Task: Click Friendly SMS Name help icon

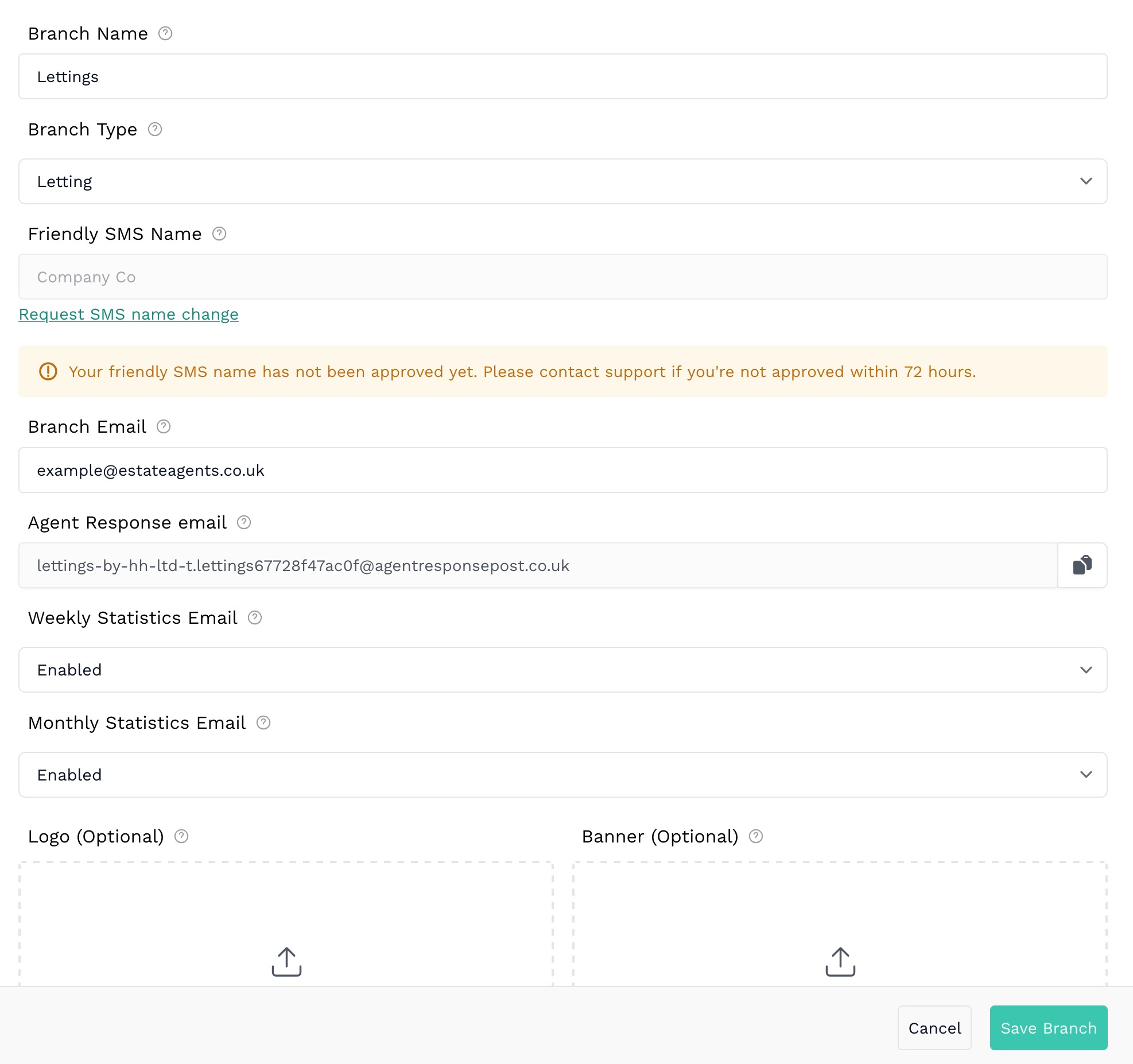Action: pyautogui.click(x=219, y=234)
